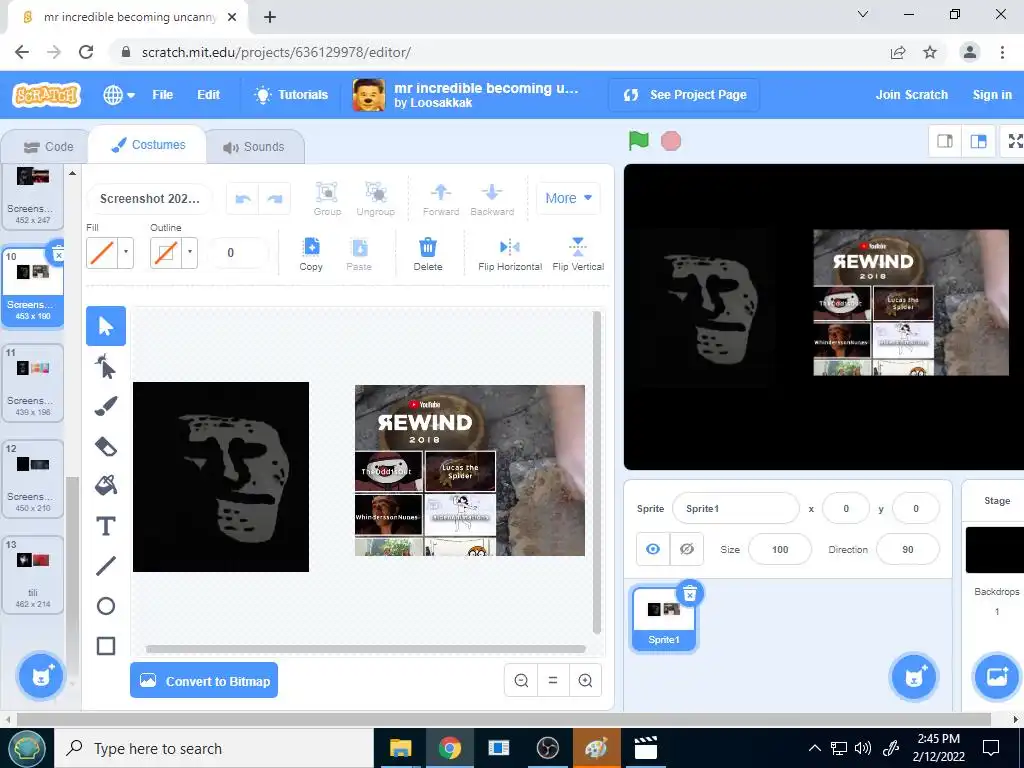Click the Ungroup icon
The image size is (1024, 768).
point(376,199)
